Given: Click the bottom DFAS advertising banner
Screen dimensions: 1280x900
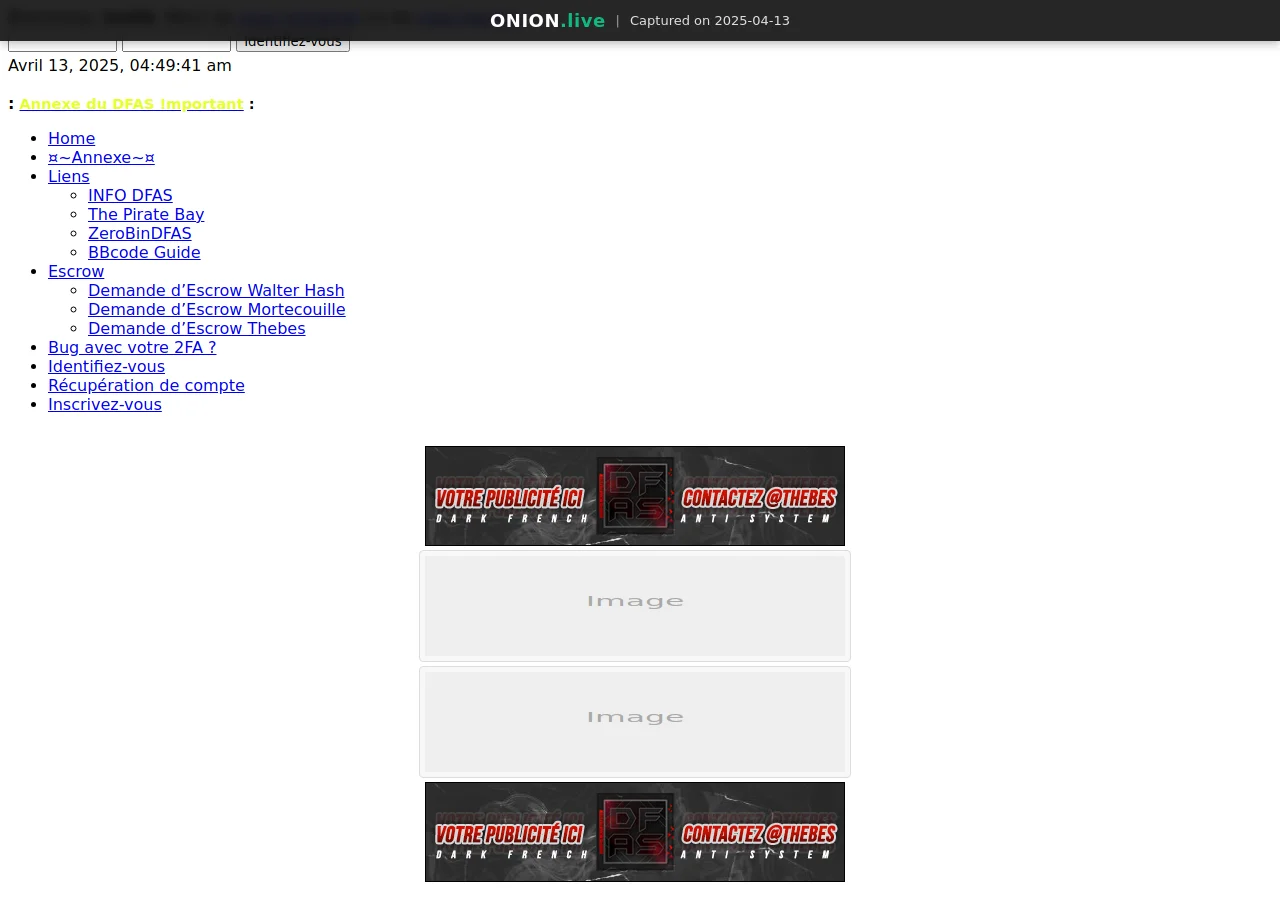Looking at the screenshot, I should [634, 831].
